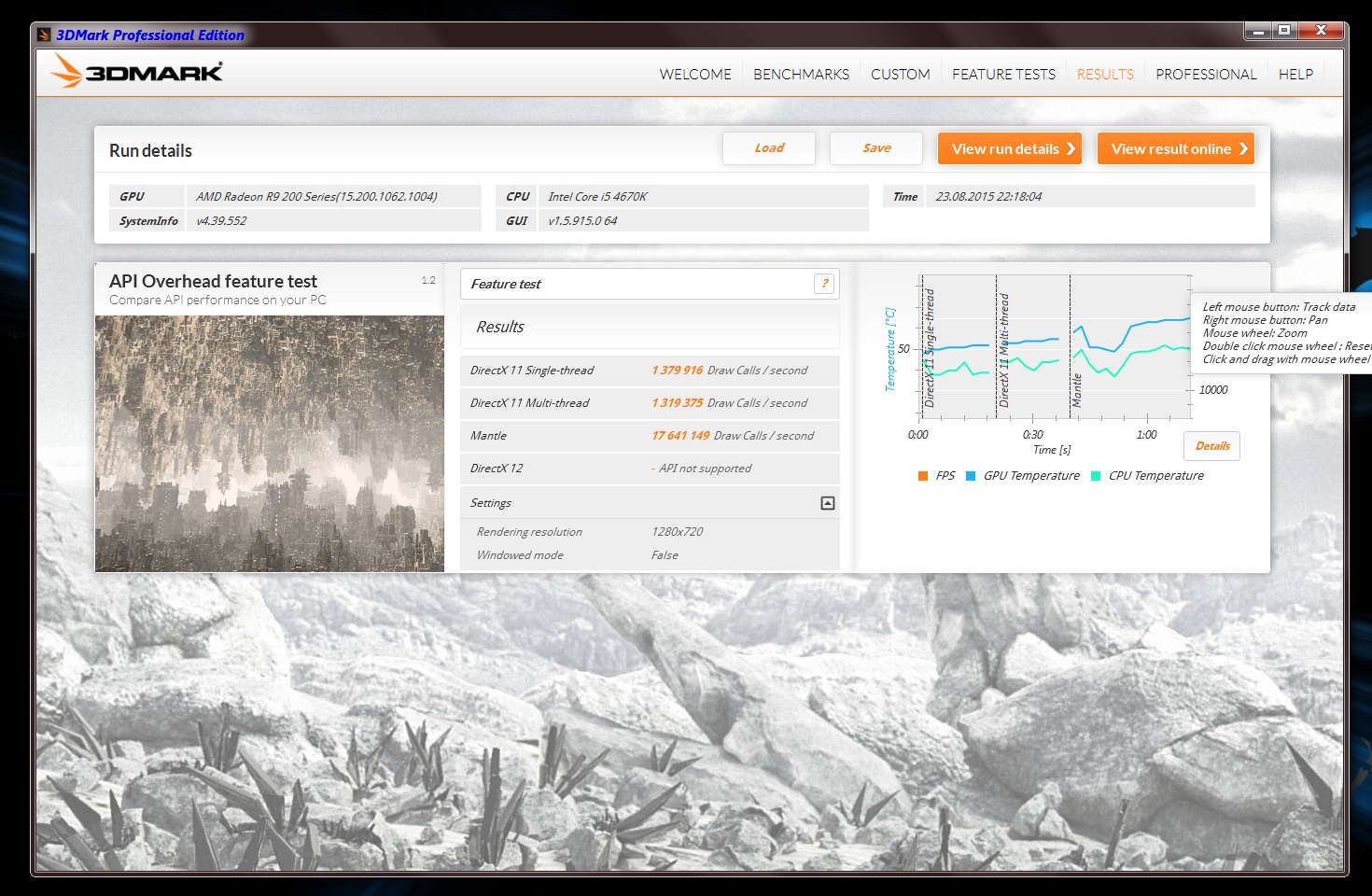1372x896 pixels.
Task: Click the Results section heading
Action: [500, 327]
